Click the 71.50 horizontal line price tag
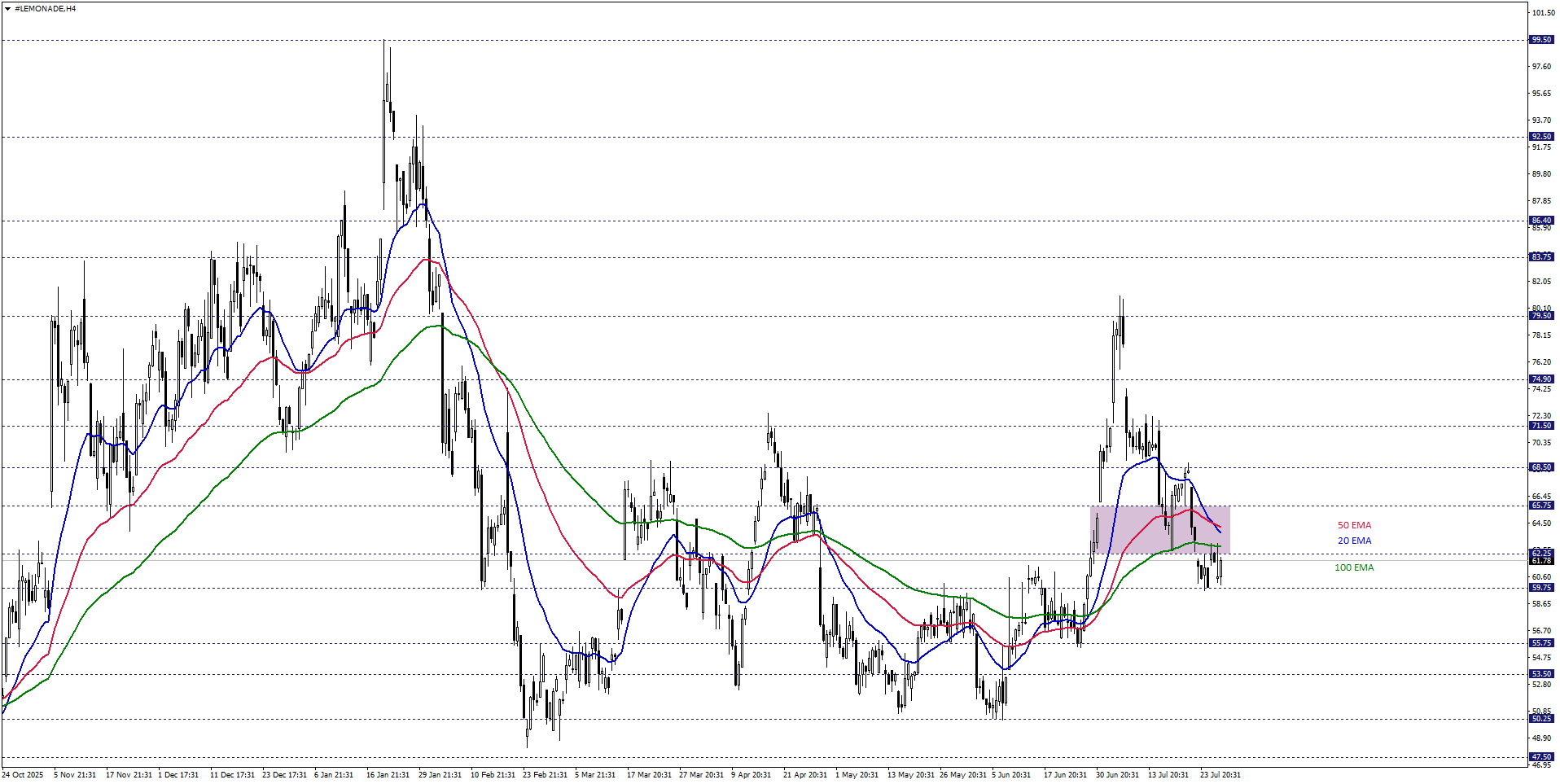Screen dimensions: 1560x784 1541,426
